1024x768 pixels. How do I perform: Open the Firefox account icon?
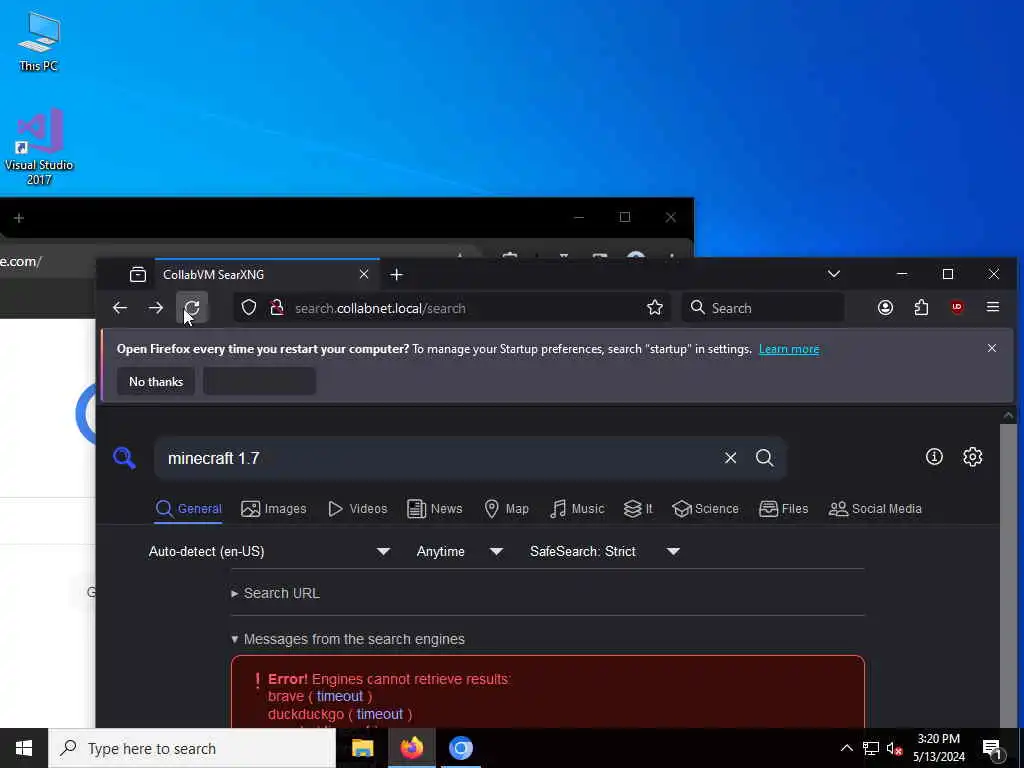click(886, 308)
